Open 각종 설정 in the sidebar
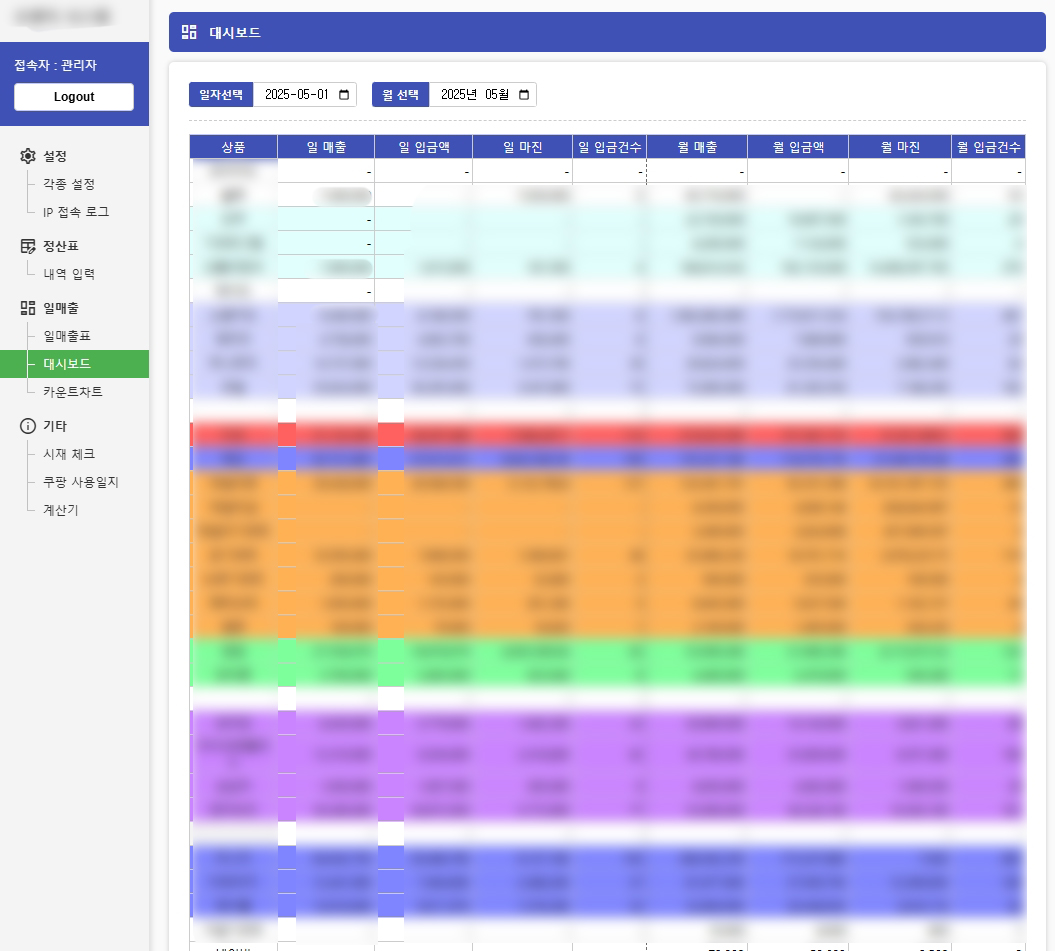Image resolution: width=1055 pixels, height=951 pixels. pyautogui.click(x=69, y=184)
